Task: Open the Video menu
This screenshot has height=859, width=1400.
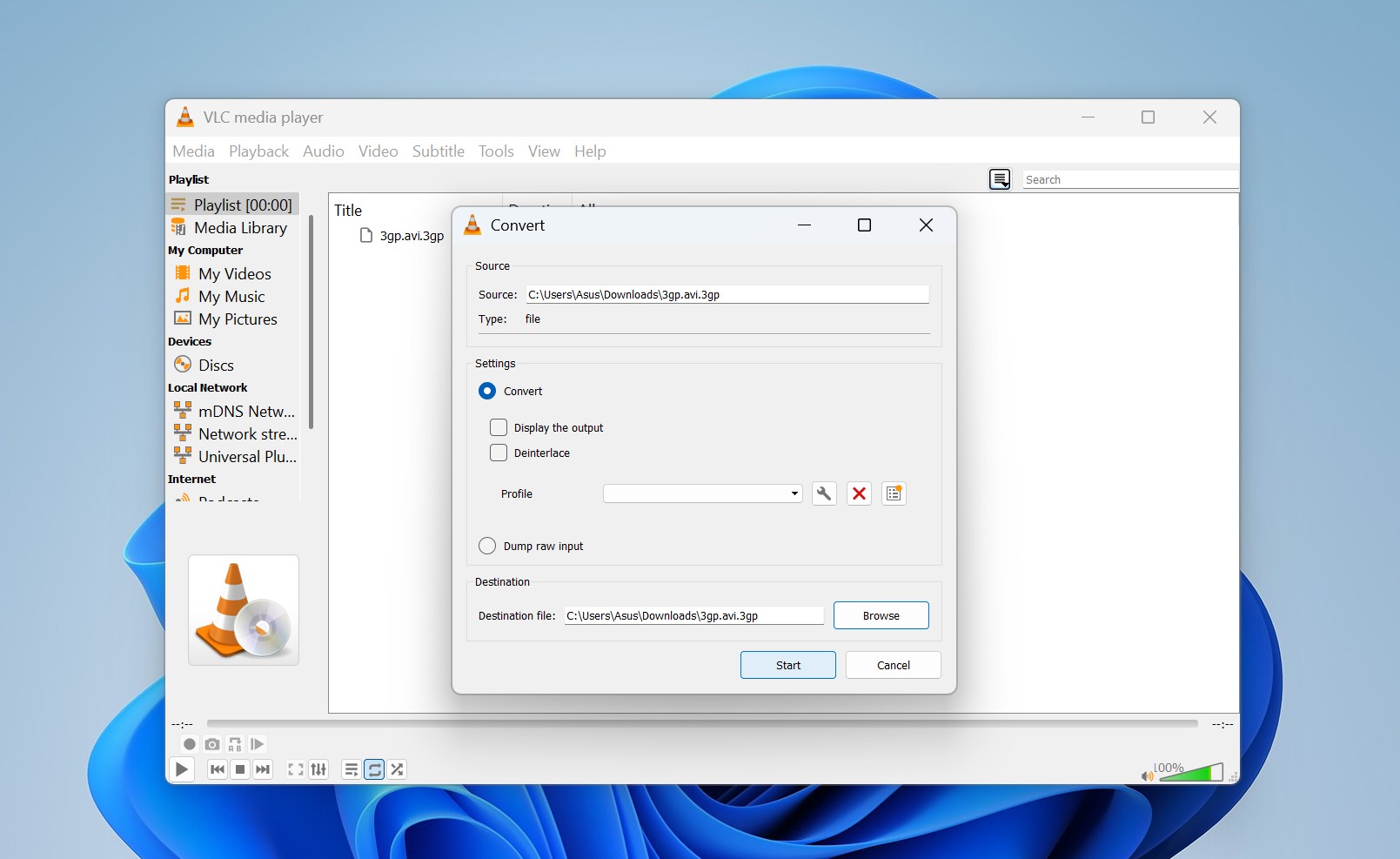Action: 378,151
